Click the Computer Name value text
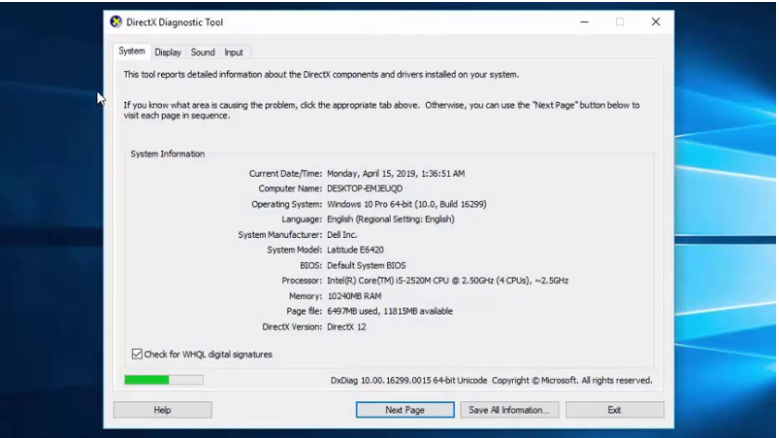Image resolution: width=779 pixels, height=438 pixels. (x=364, y=188)
